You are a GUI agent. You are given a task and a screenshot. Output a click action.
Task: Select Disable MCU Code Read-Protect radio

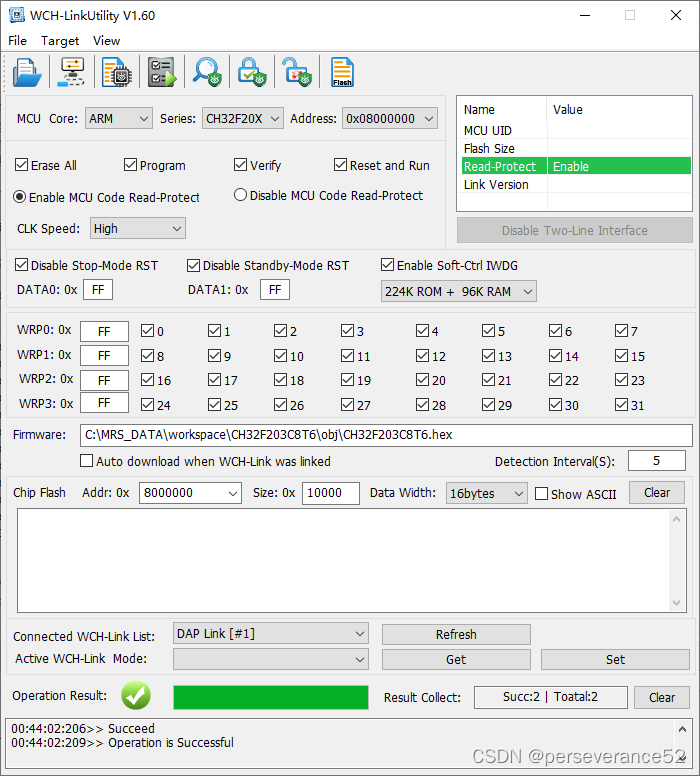240,195
